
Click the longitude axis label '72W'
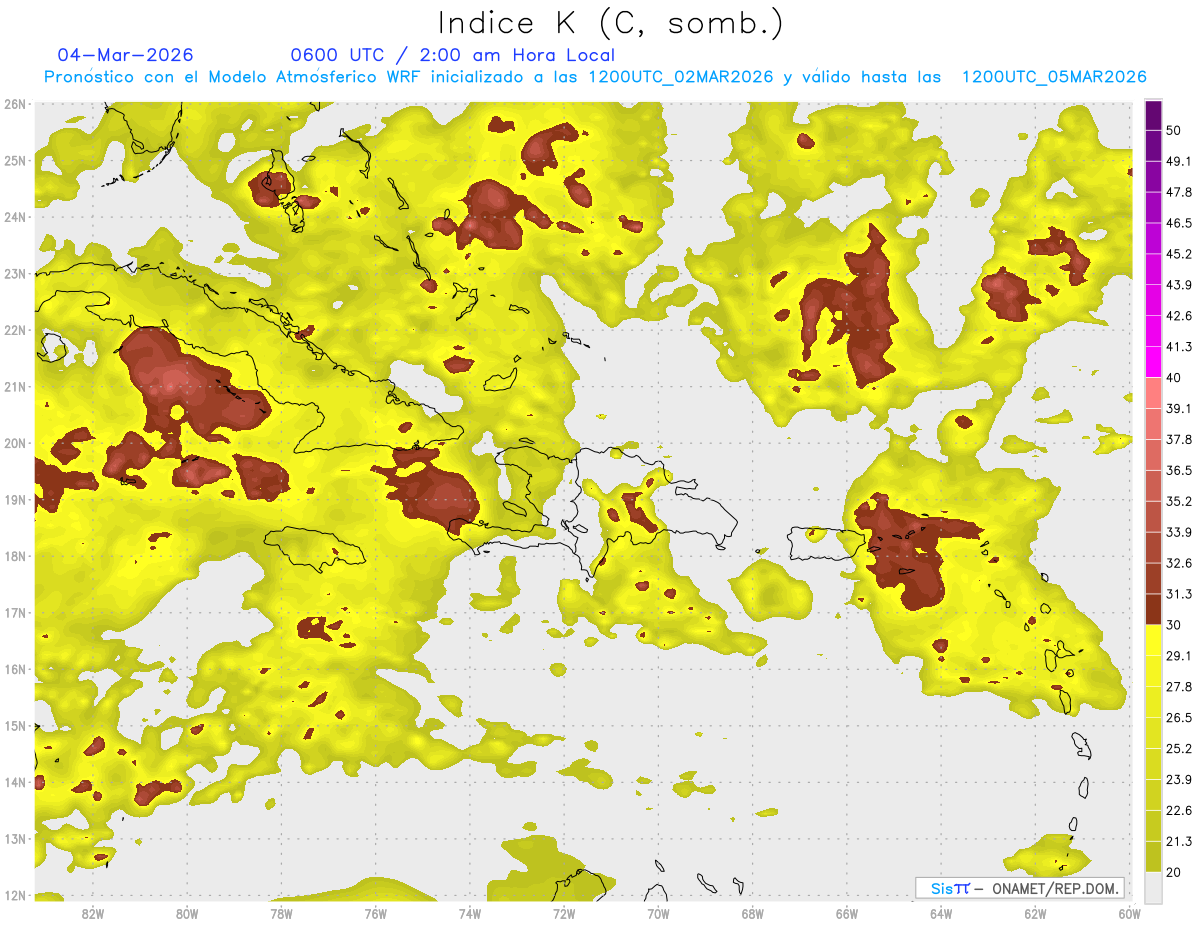tap(564, 914)
